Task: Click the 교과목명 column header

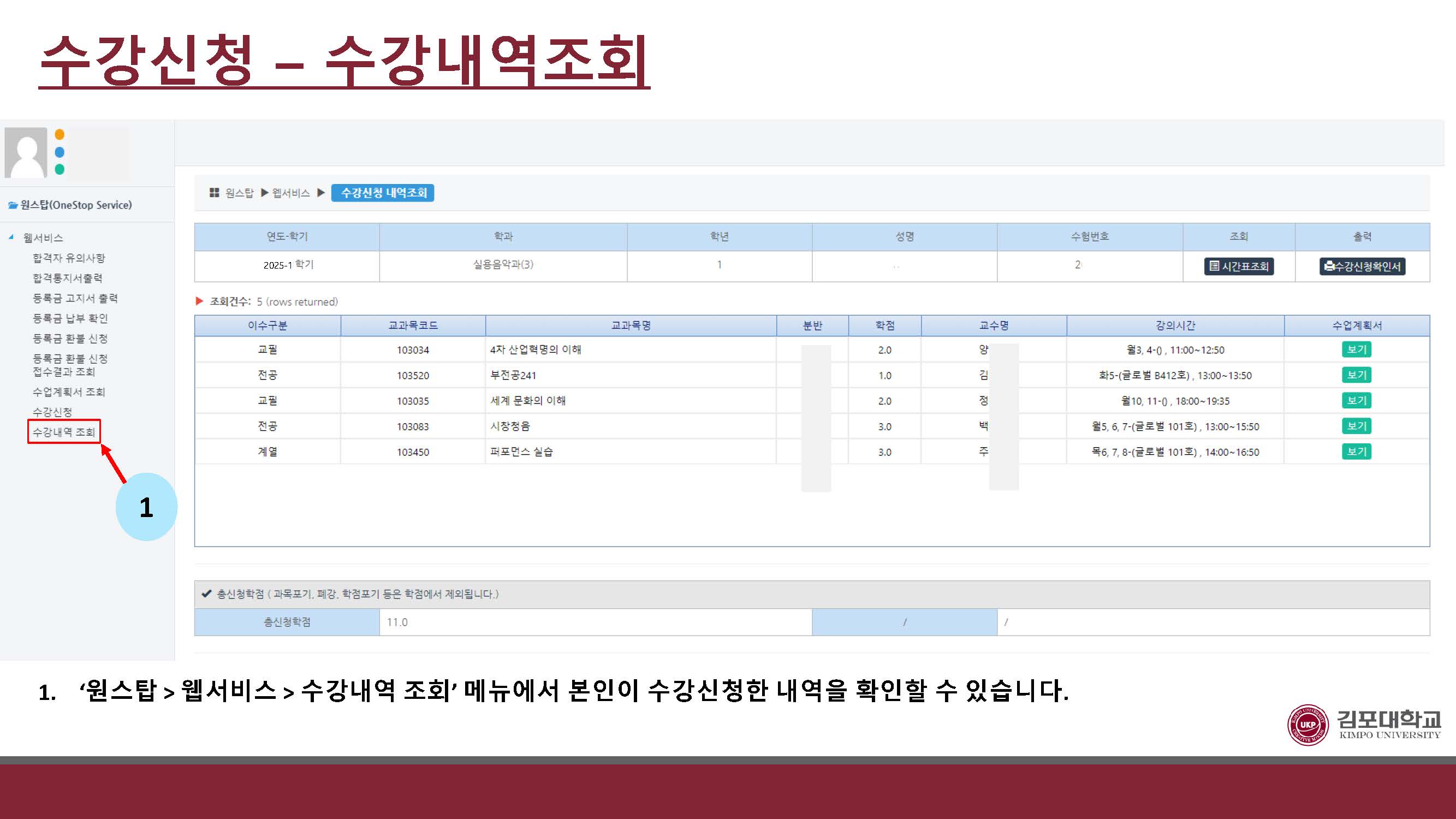Action: tap(631, 325)
